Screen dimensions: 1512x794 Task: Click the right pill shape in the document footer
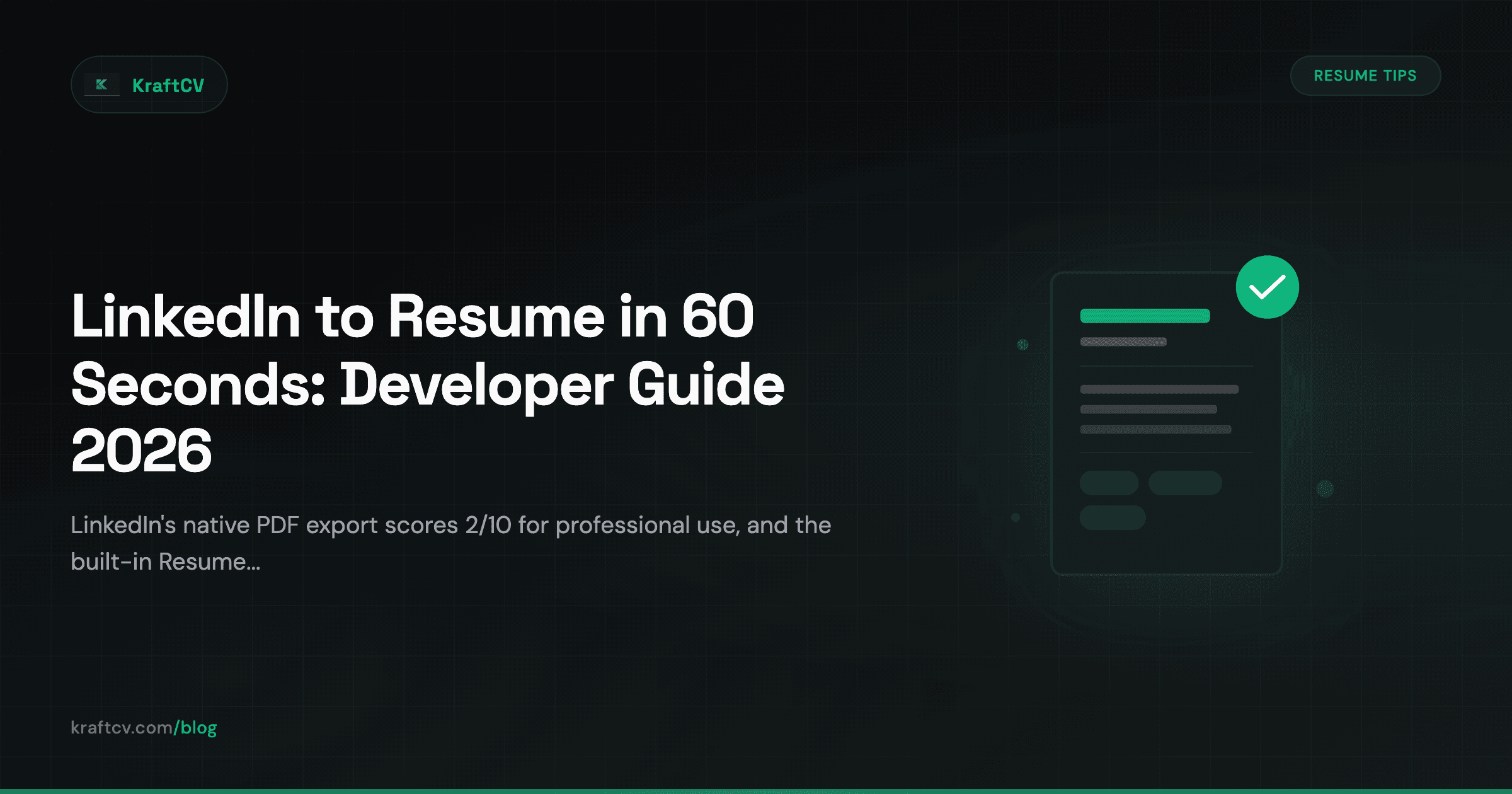1186,482
